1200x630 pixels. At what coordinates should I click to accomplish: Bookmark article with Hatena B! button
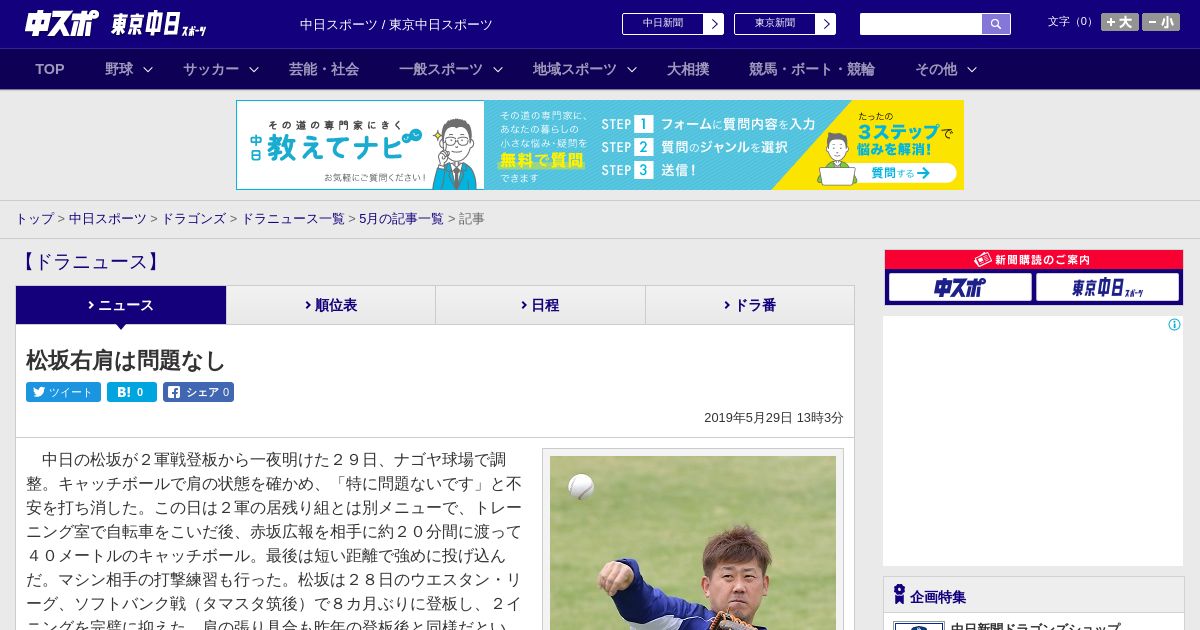point(132,392)
